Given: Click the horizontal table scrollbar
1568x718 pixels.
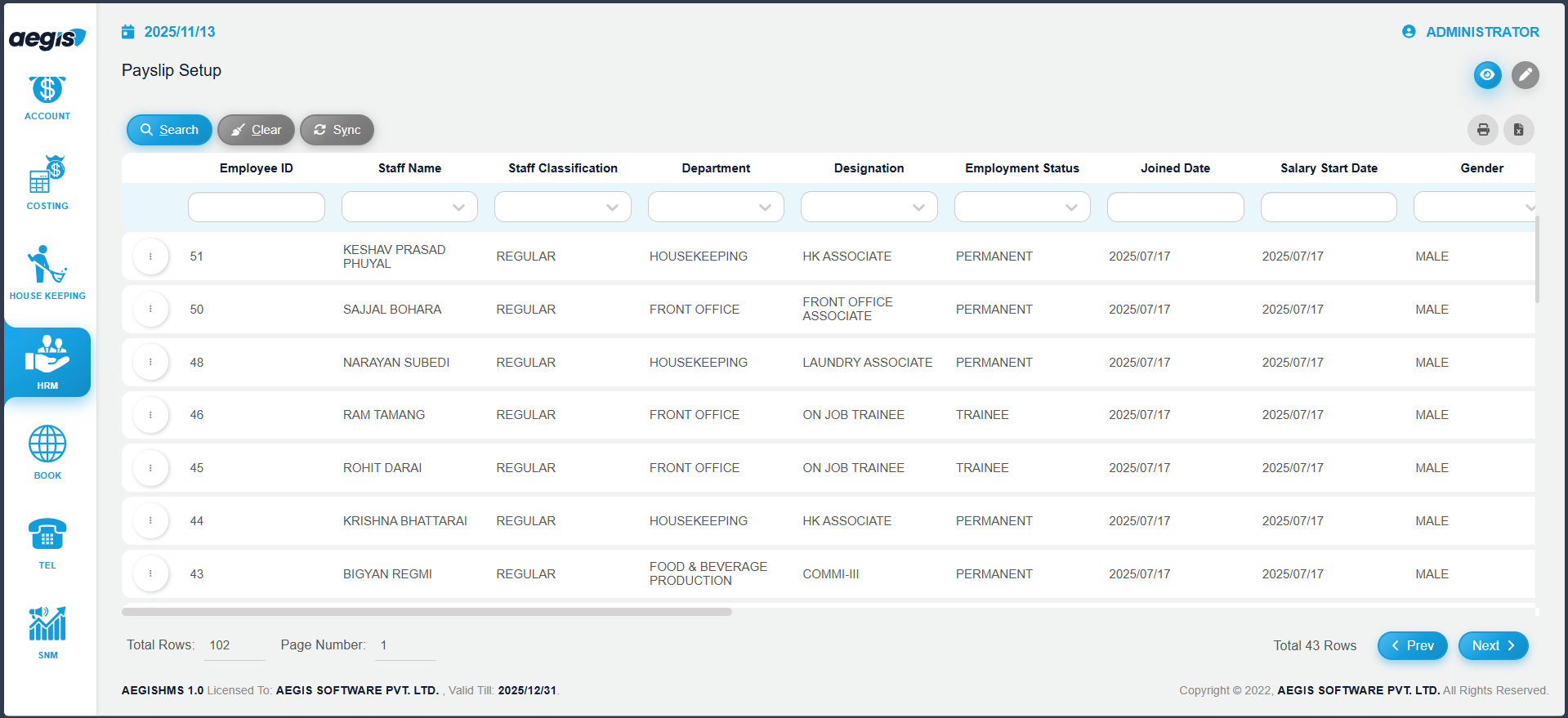Looking at the screenshot, I should 427,612.
